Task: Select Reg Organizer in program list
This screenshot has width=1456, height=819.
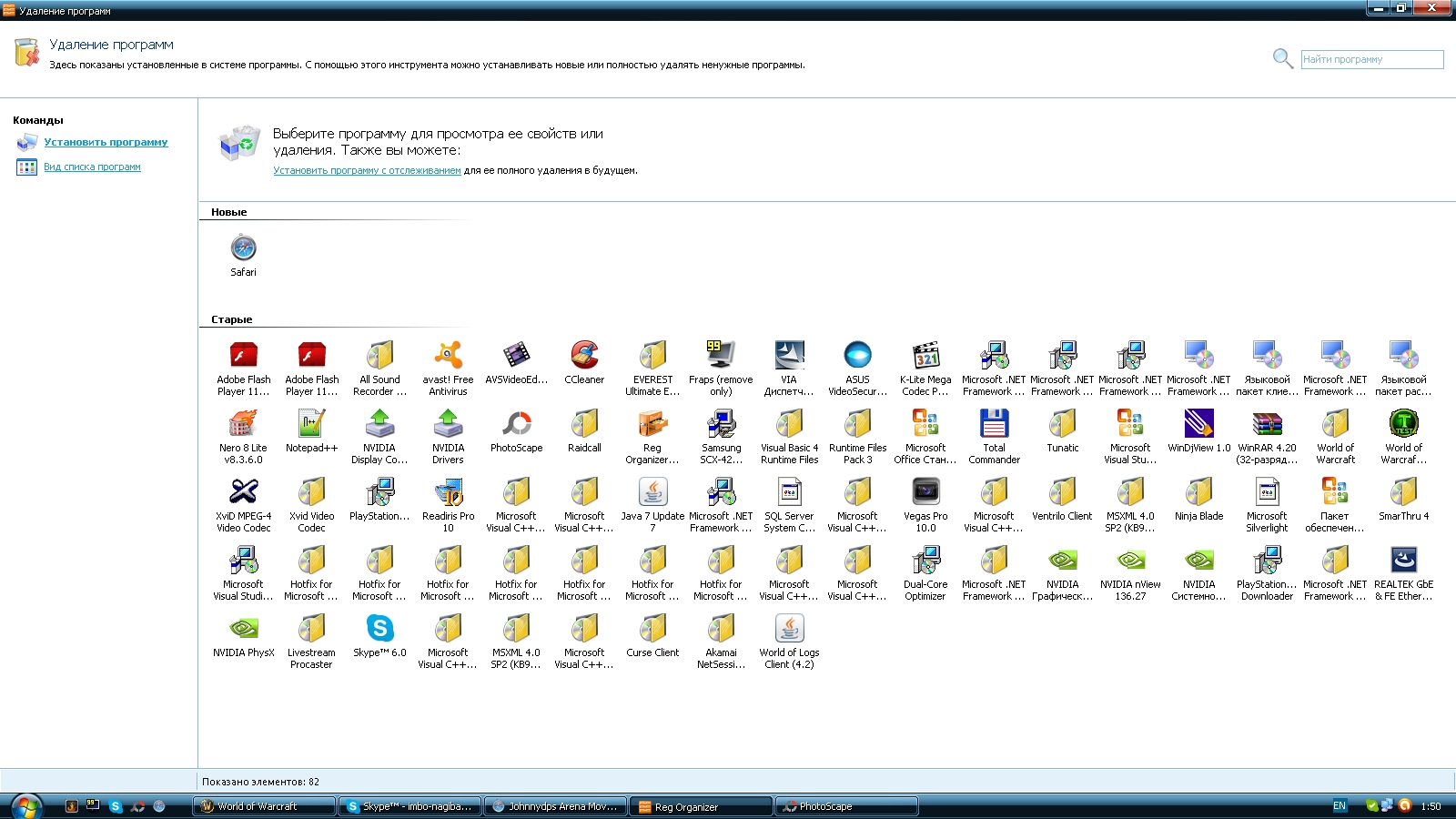Action: point(652,423)
